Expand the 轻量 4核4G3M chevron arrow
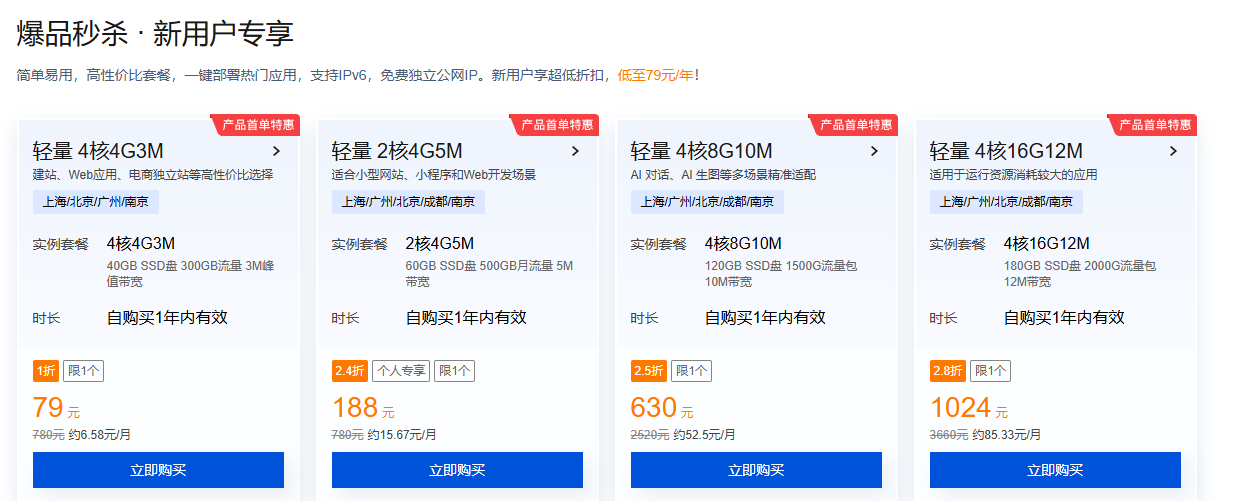 coord(276,152)
